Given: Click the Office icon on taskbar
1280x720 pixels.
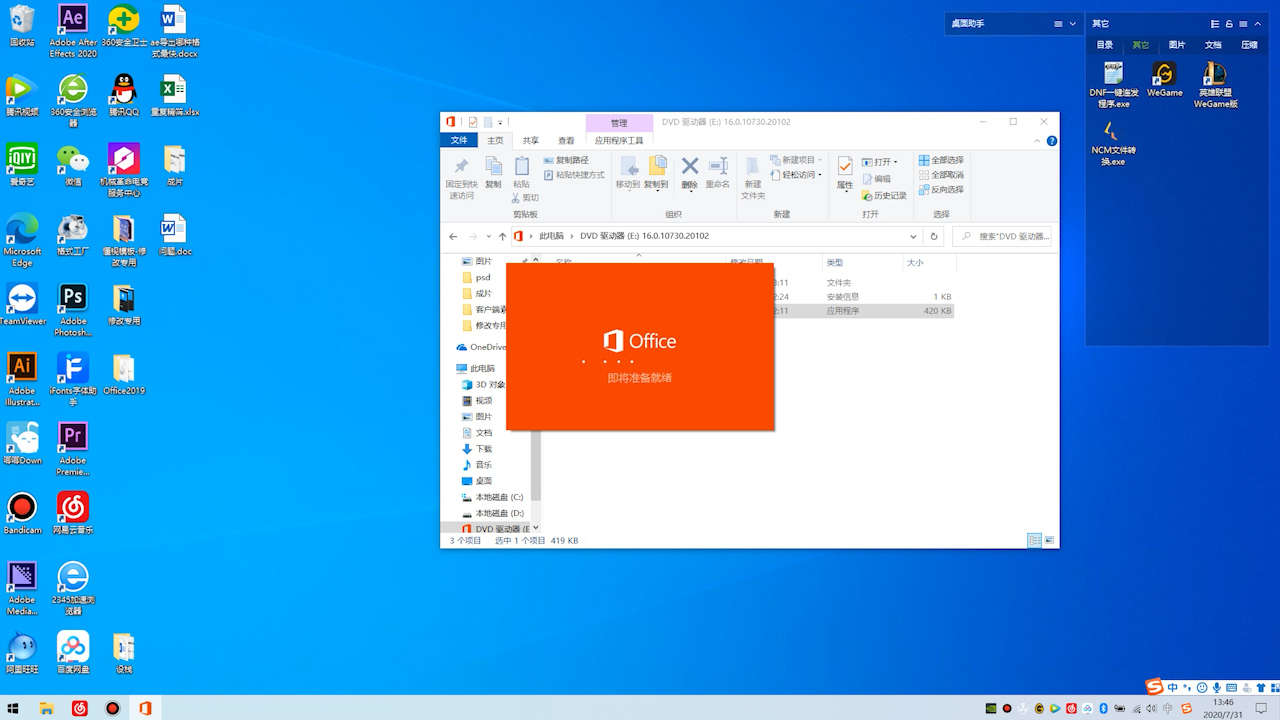Looking at the screenshot, I should pyautogui.click(x=145, y=708).
